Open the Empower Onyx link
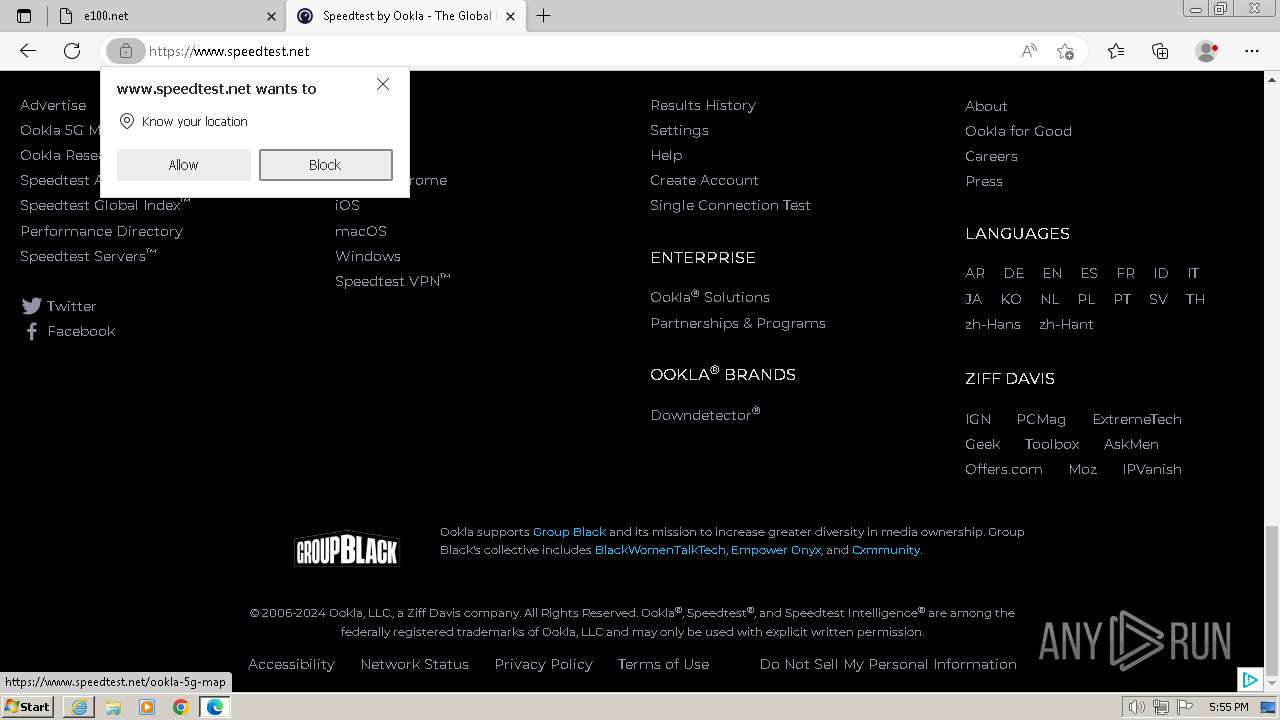Image resolution: width=1280 pixels, height=720 pixels. 776,550
